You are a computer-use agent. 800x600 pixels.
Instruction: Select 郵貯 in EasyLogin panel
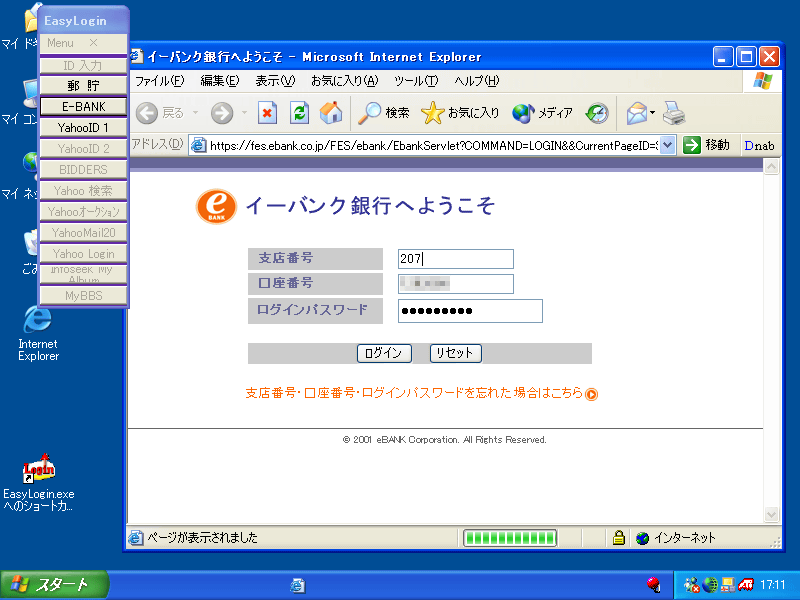(x=83, y=85)
